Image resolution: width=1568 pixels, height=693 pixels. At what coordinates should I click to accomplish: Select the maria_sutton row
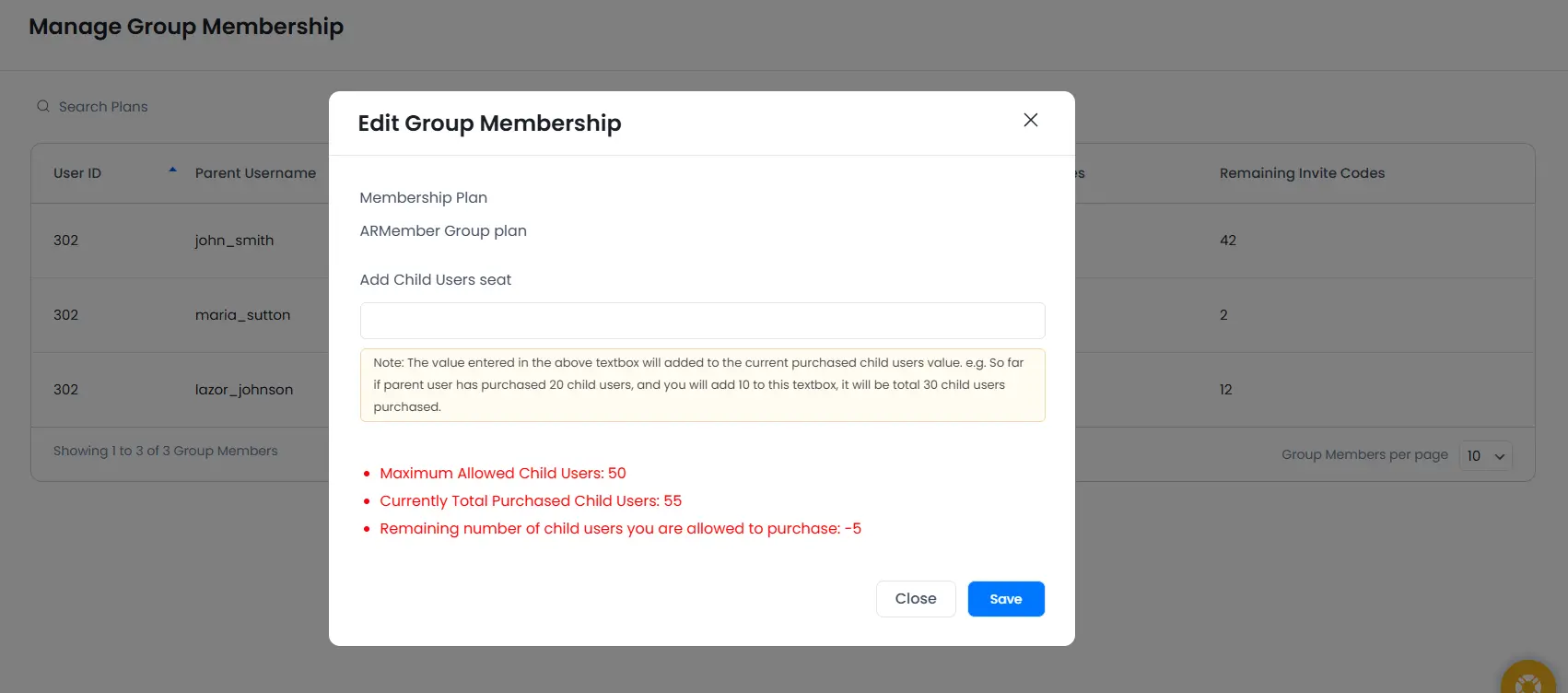[242, 315]
